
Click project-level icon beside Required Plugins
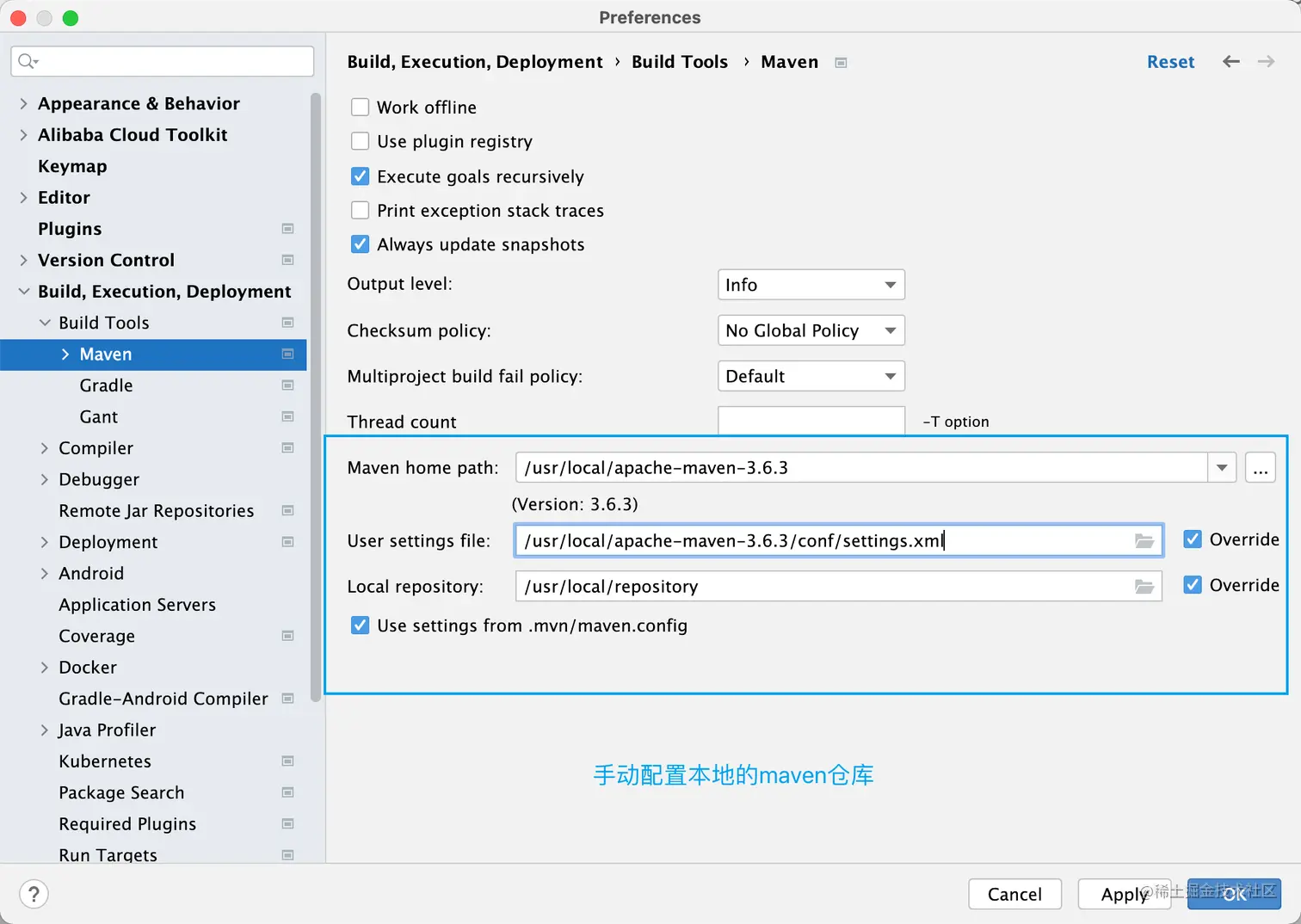click(287, 824)
